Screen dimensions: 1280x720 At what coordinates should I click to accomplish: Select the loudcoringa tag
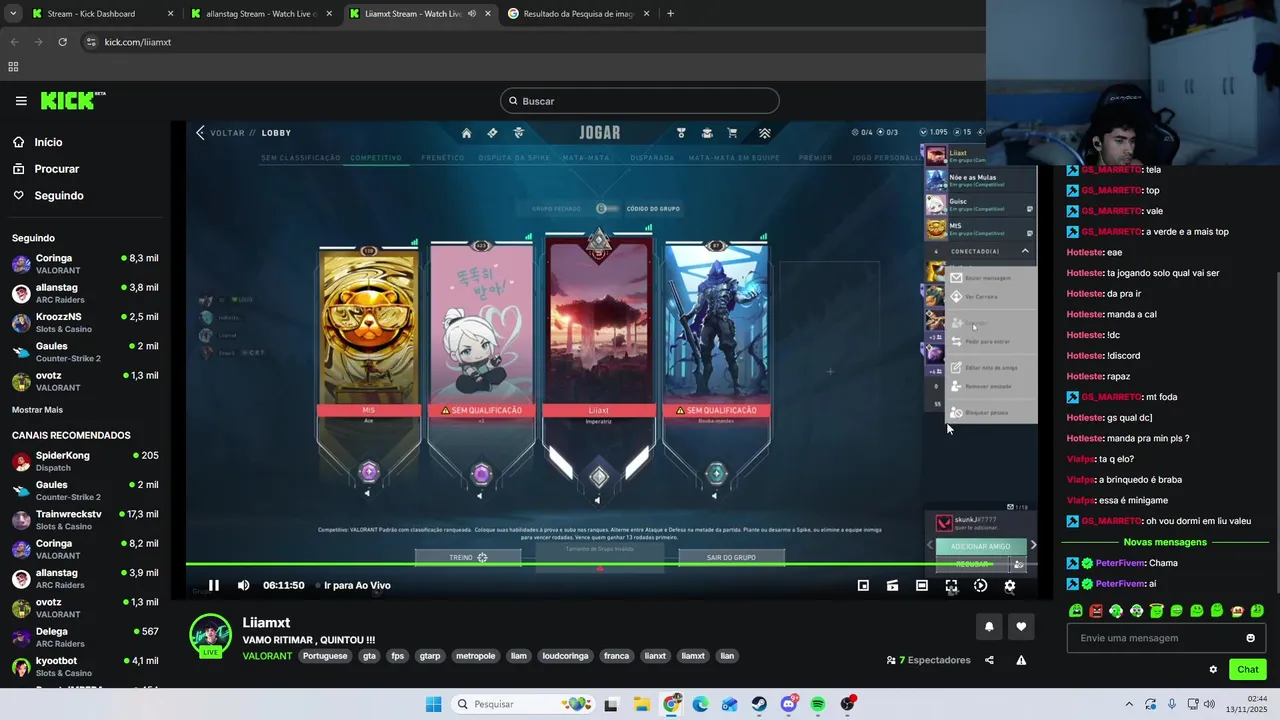pyautogui.click(x=565, y=656)
